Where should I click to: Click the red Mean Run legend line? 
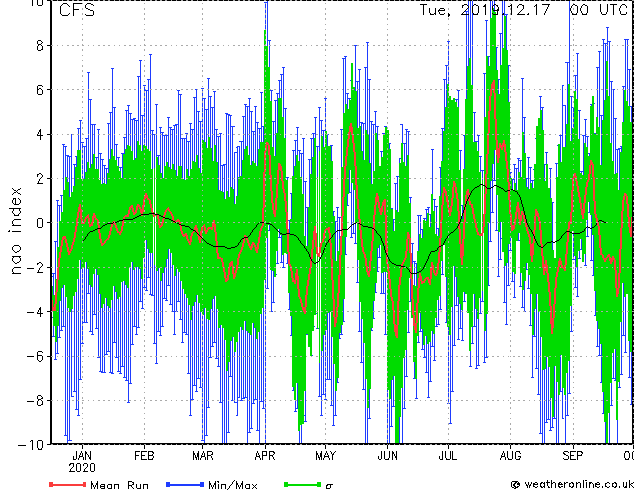(67, 484)
